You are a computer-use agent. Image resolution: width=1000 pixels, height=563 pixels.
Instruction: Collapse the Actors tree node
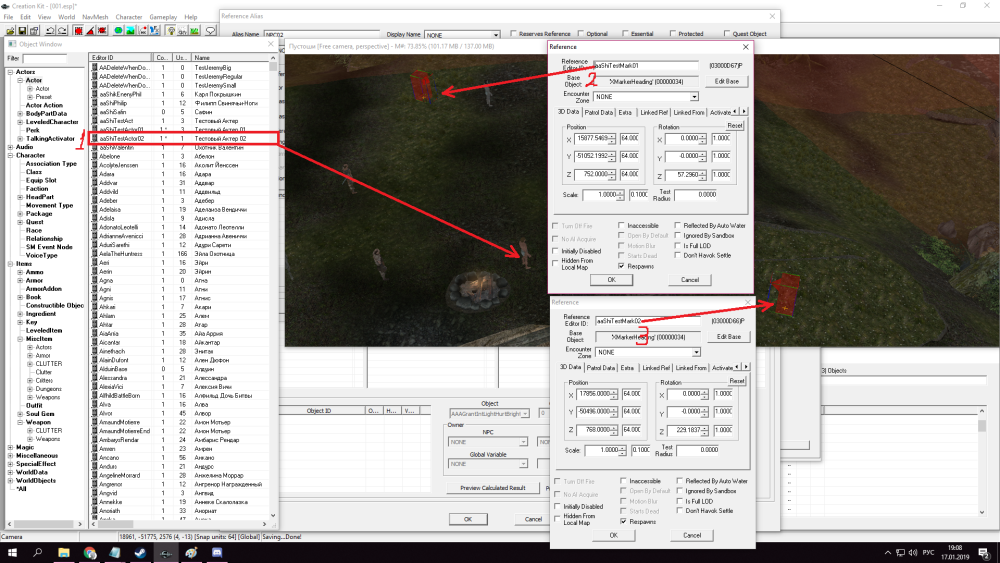[10, 72]
